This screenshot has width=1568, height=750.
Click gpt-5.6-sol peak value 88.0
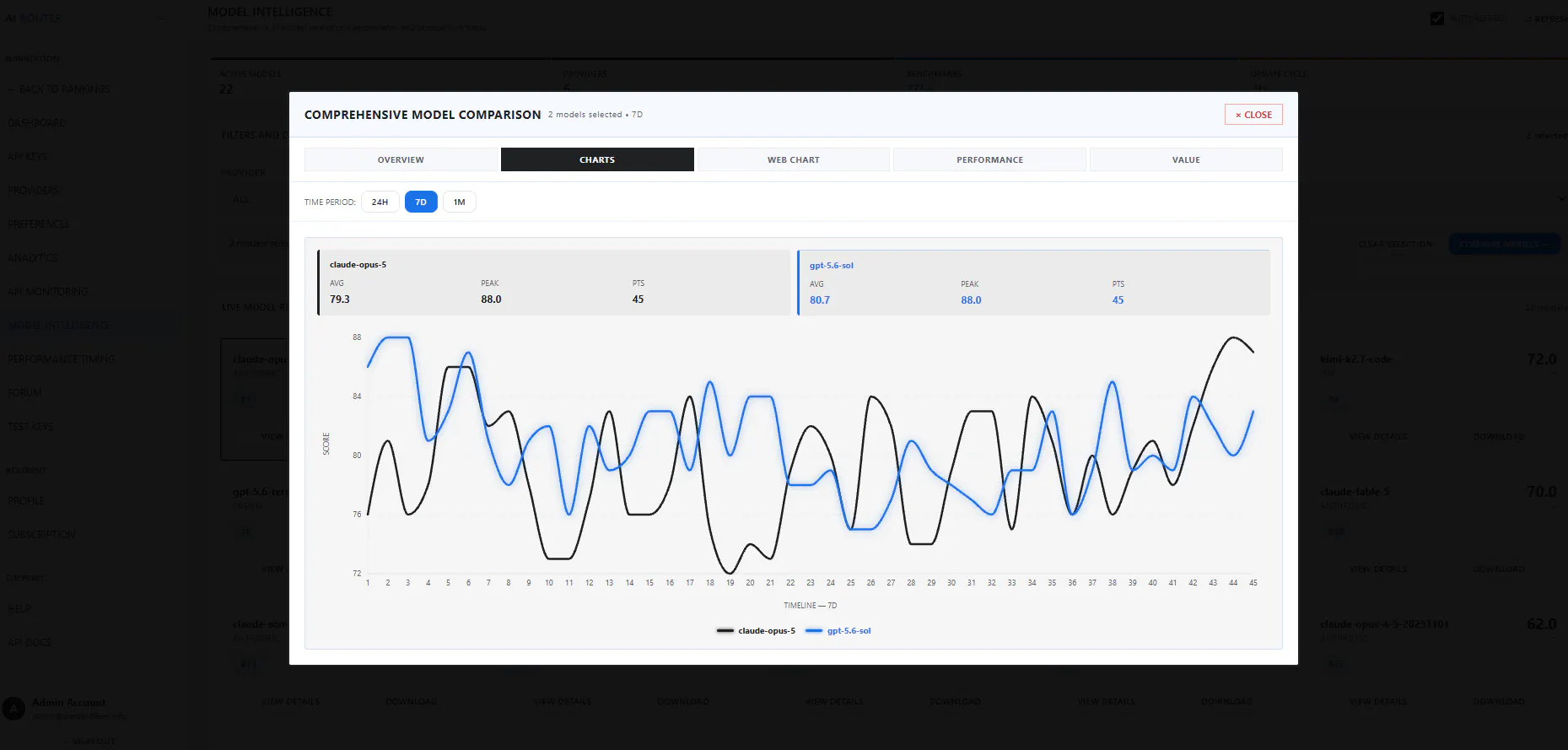pos(971,300)
